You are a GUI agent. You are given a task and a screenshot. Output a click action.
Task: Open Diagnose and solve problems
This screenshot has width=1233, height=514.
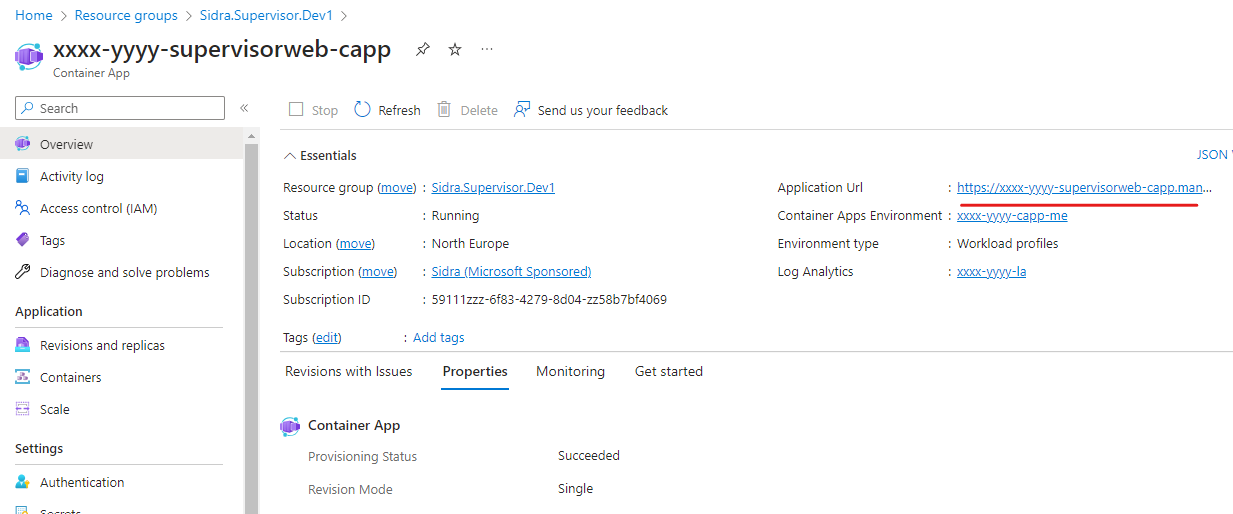pyautogui.click(x=124, y=272)
